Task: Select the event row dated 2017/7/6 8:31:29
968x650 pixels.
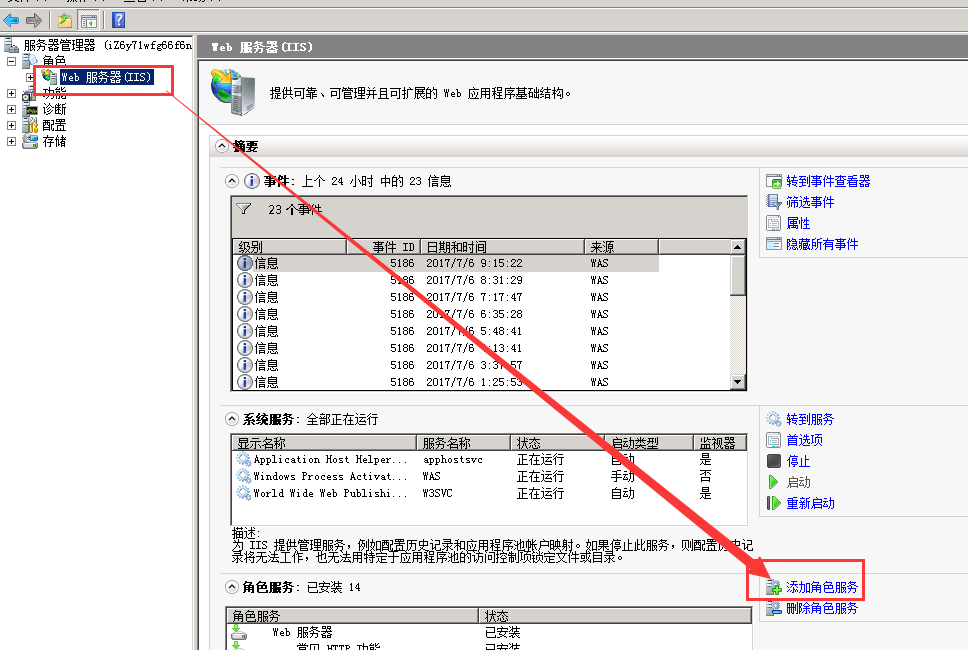Action: tap(446, 280)
